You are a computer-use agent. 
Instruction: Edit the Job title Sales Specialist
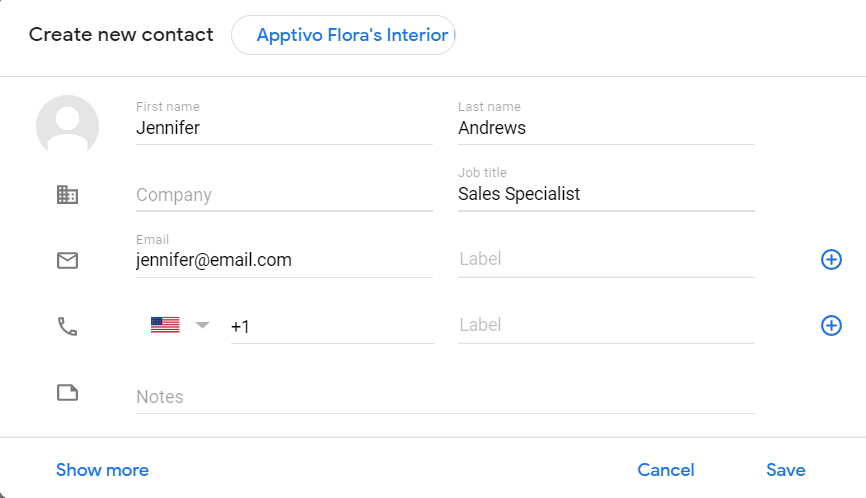click(x=605, y=194)
